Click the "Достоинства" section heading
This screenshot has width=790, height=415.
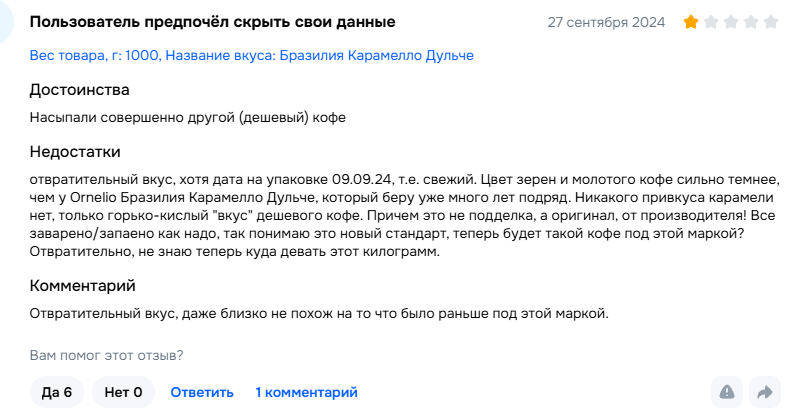tap(80, 90)
